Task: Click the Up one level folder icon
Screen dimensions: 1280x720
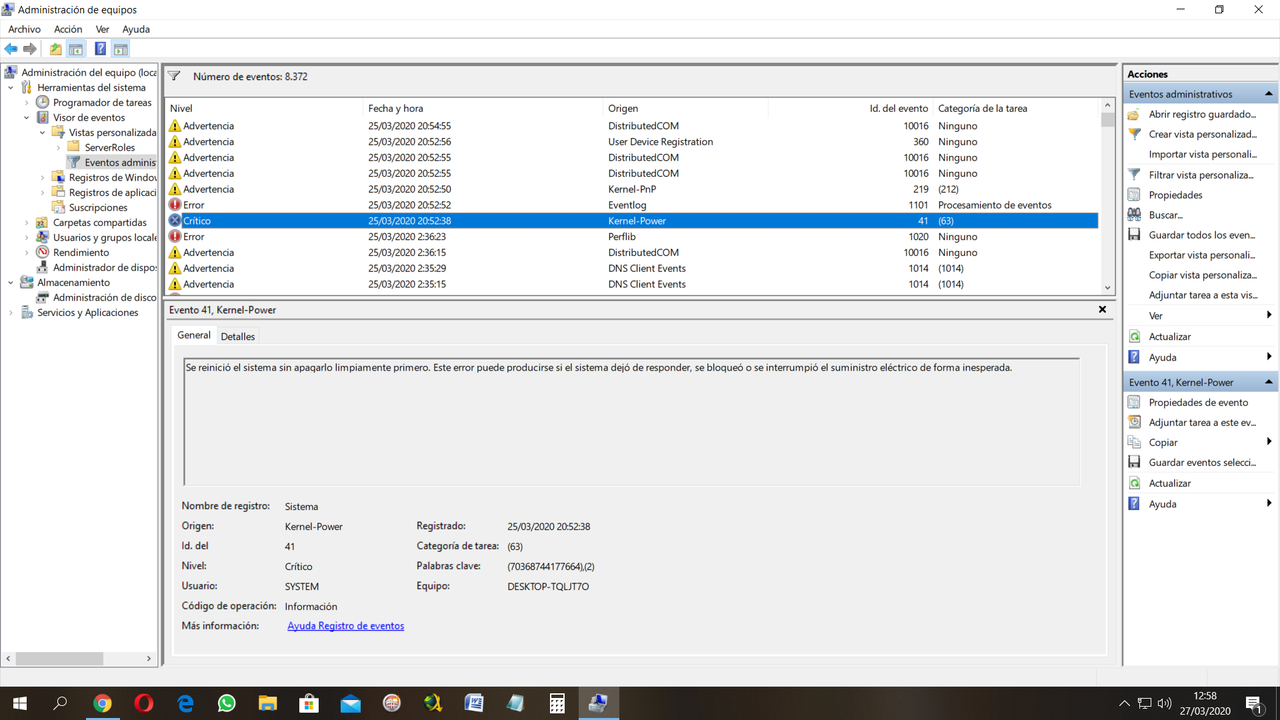Action: click(x=56, y=49)
